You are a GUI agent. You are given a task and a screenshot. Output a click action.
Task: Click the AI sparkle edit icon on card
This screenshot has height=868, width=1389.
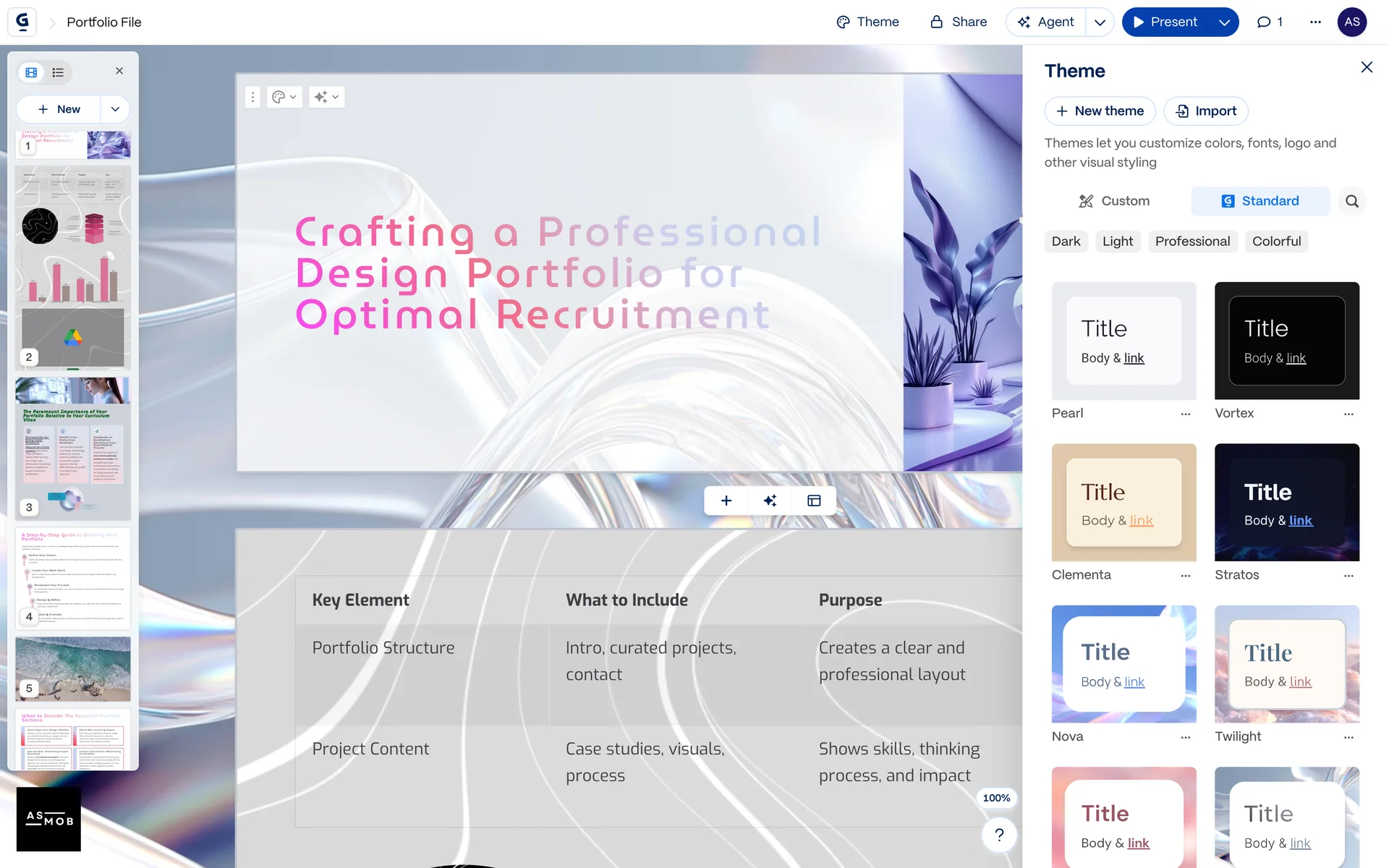pyautogui.click(x=326, y=97)
